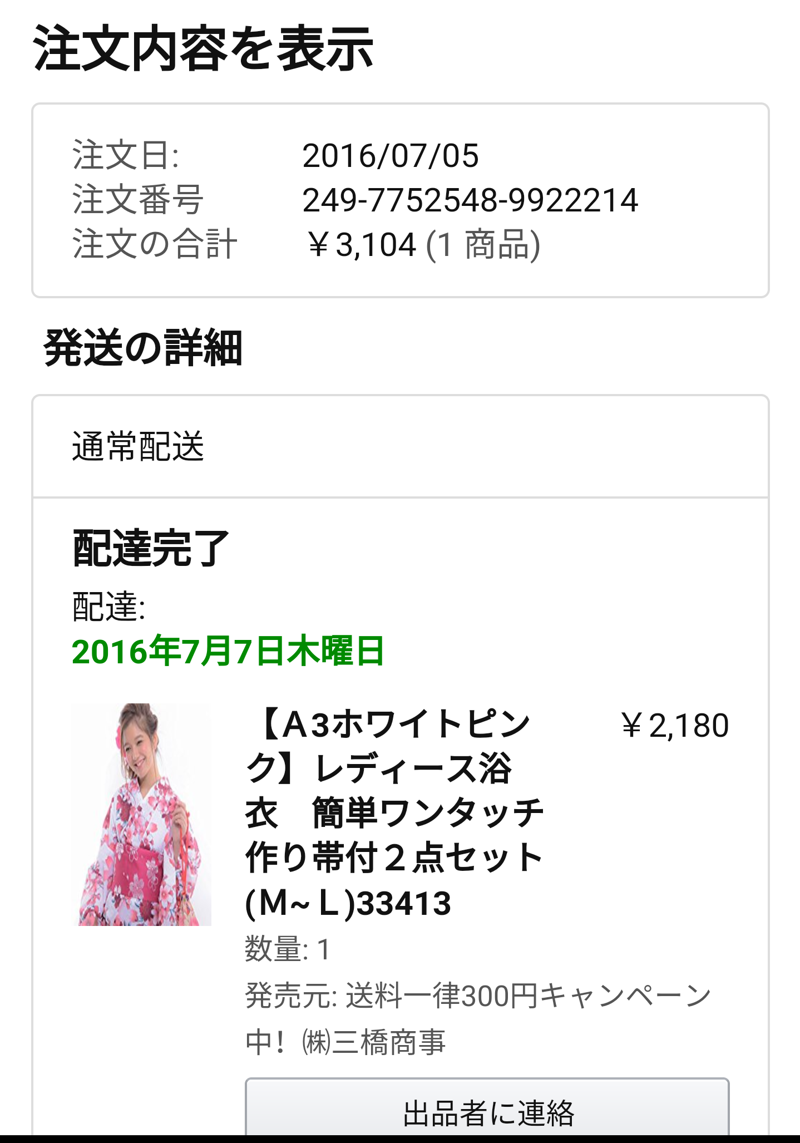Open the レディース浴衣 product title link
This screenshot has width=800, height=1143.
tap(395, 814)
